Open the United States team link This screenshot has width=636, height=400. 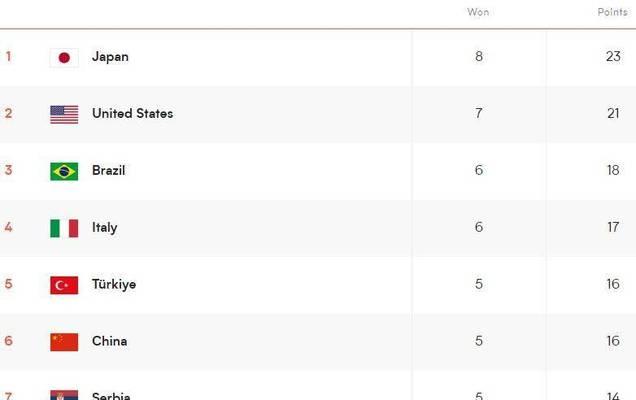coord(133,114)
